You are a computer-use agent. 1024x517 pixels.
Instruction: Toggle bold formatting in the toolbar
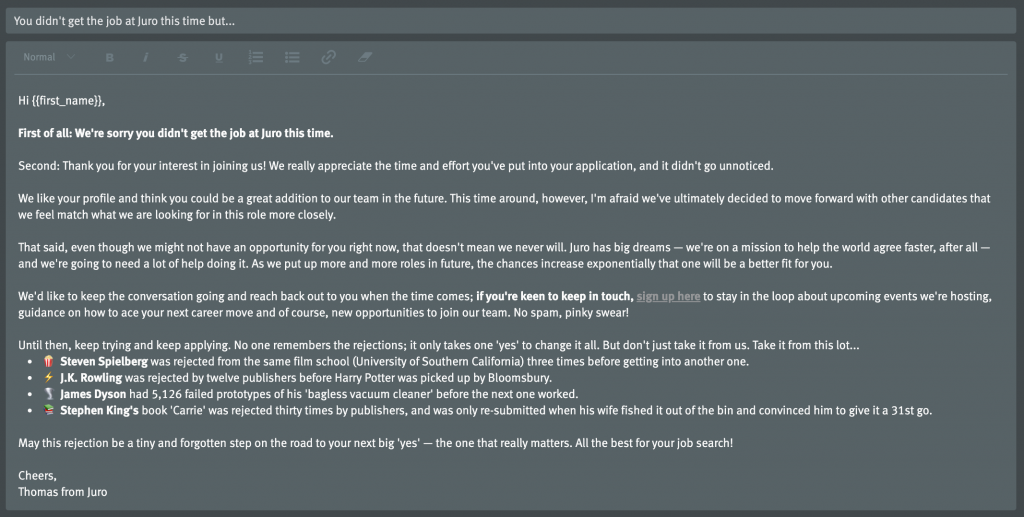pyautogui.click(x=110, y=57)
